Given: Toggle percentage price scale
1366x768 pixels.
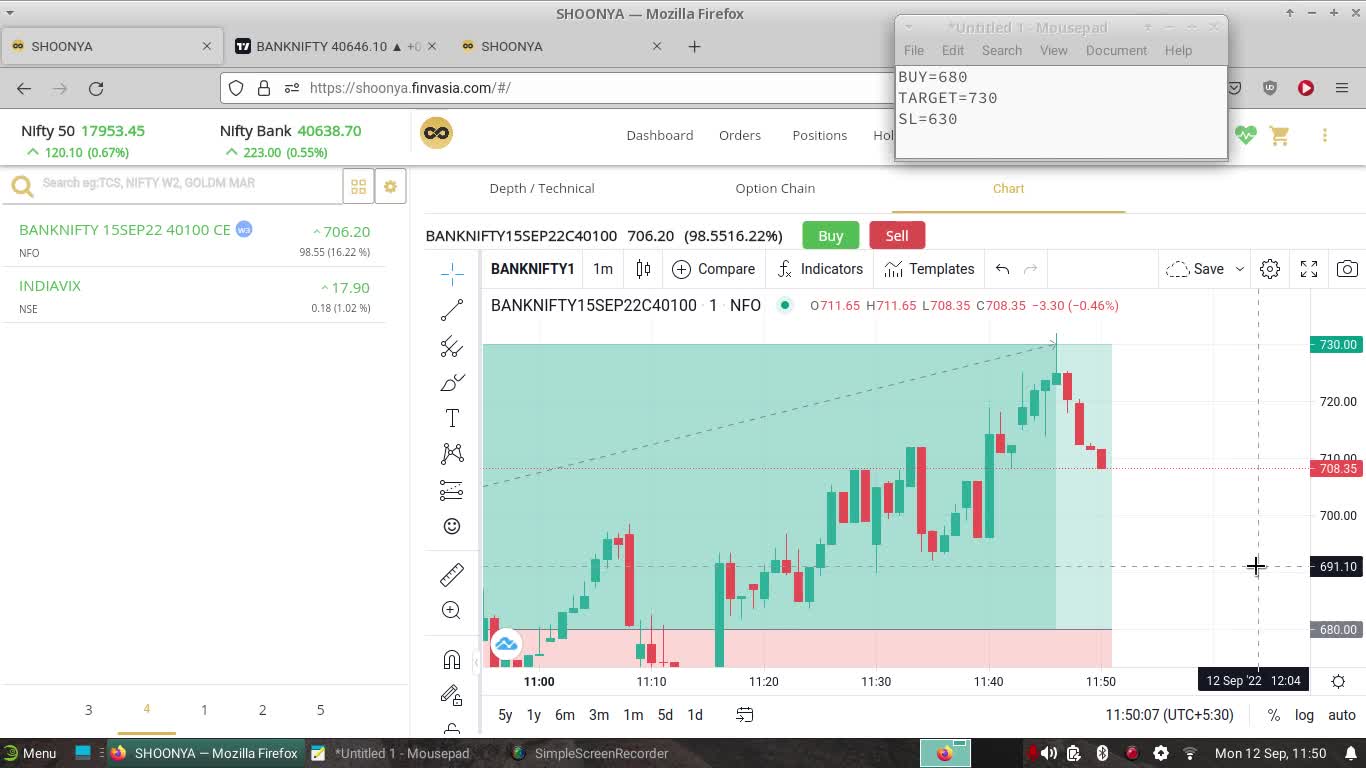Looking at the screenshot, I should click(x=1273, y=715).
